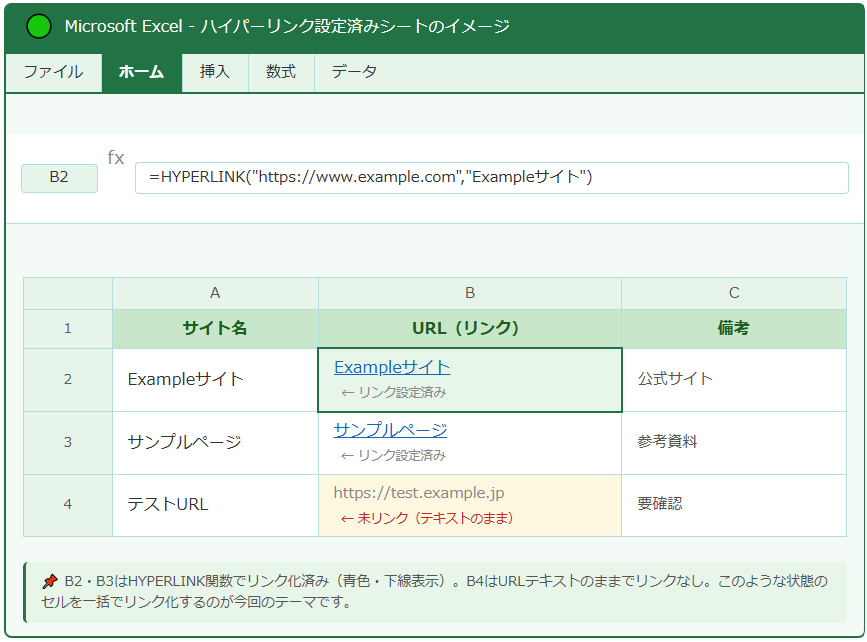Open the ファイル tab
Screen dimensions: 867x642
[x=53, y=72]
